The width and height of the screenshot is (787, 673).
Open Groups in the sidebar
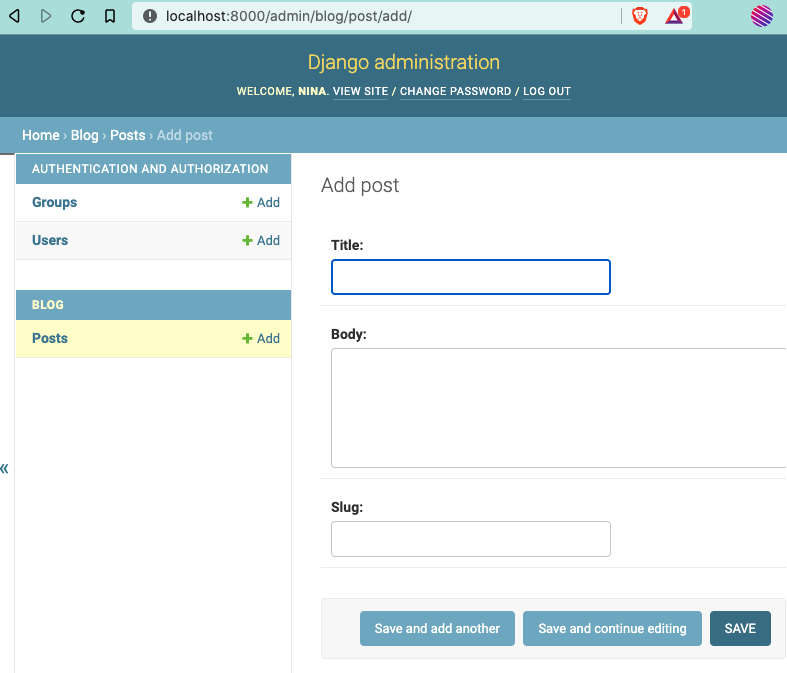tap(55, 202)
